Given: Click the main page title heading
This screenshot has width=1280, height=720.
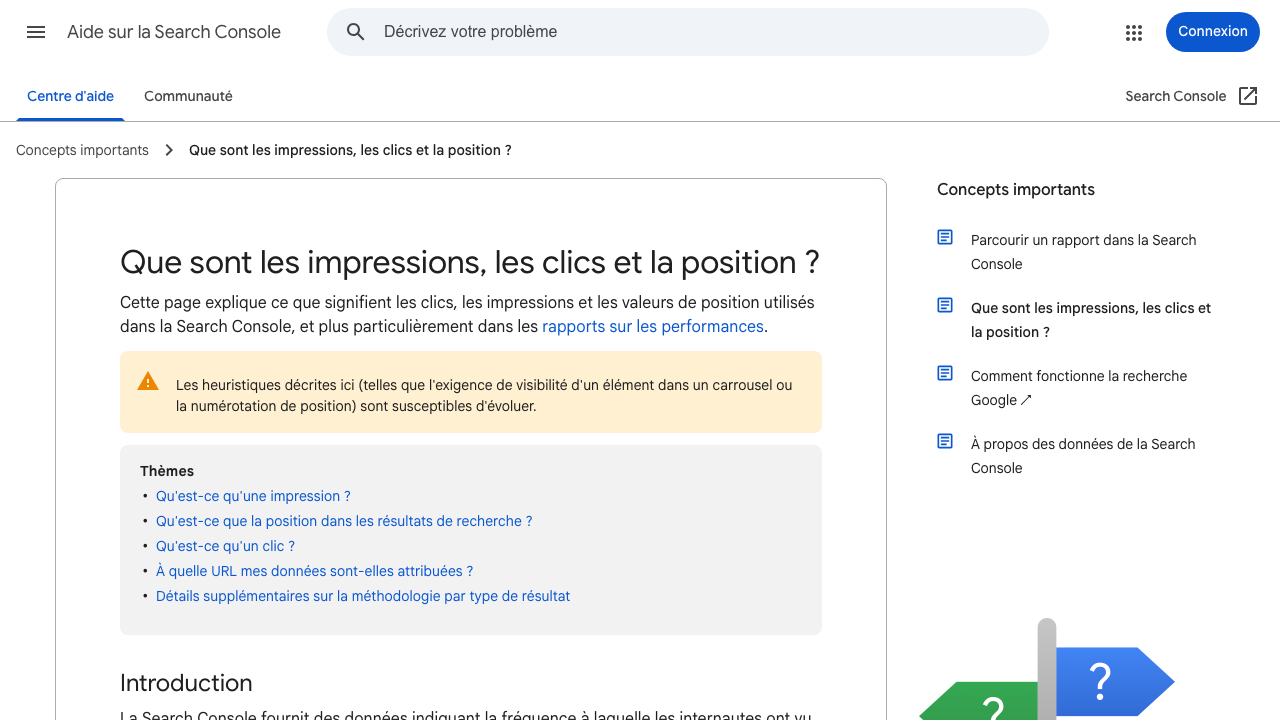Looking at the screenshot, I should [x=470, y=262].
